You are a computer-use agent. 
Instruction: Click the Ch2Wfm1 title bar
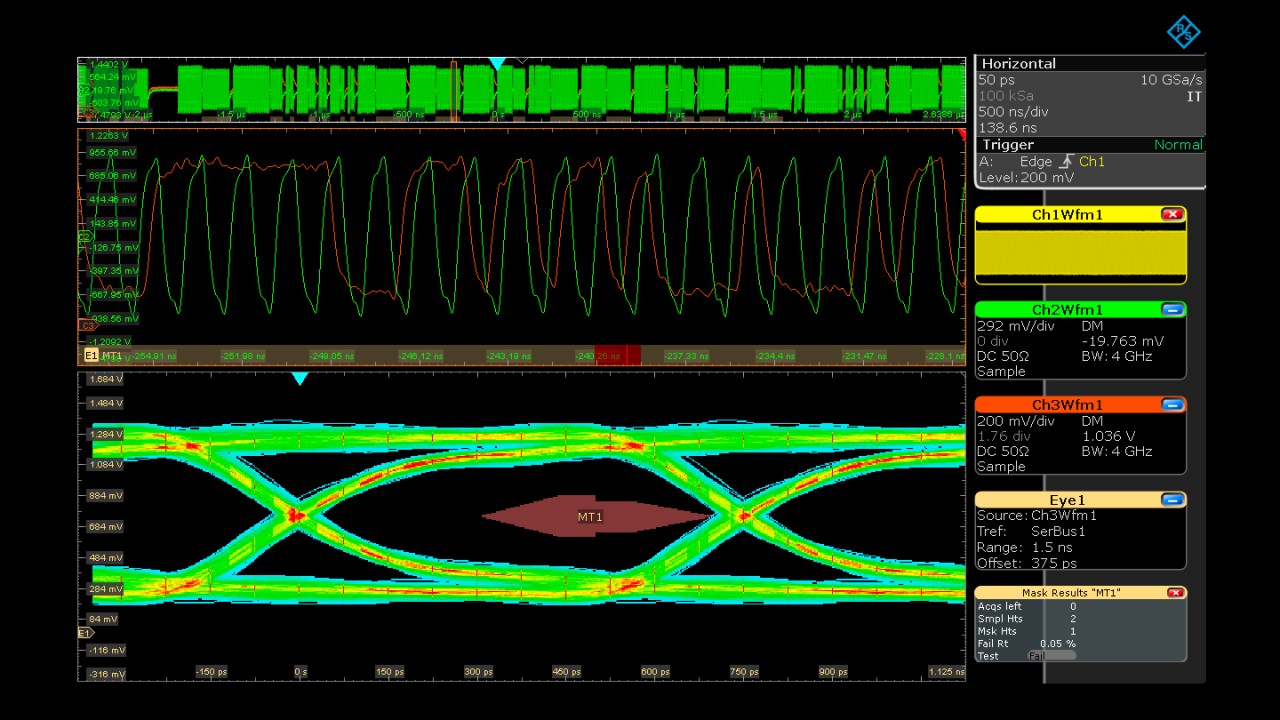(1067, 310)
